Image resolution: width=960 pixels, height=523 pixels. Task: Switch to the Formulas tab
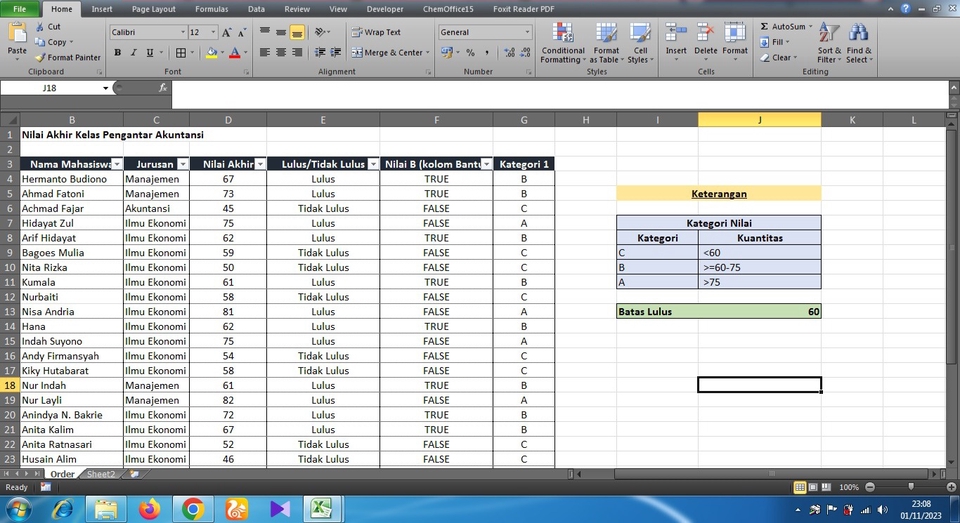point(212,9)
